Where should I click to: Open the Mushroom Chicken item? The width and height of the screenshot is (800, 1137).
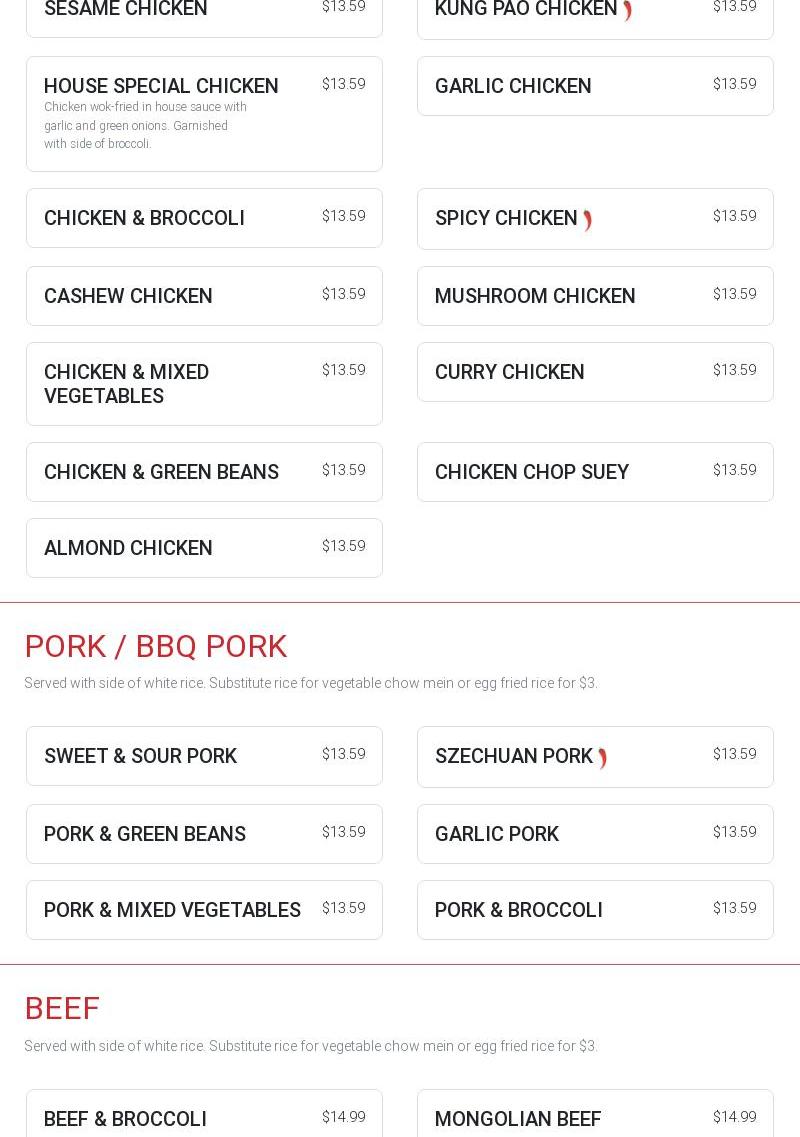coord(595,296)
